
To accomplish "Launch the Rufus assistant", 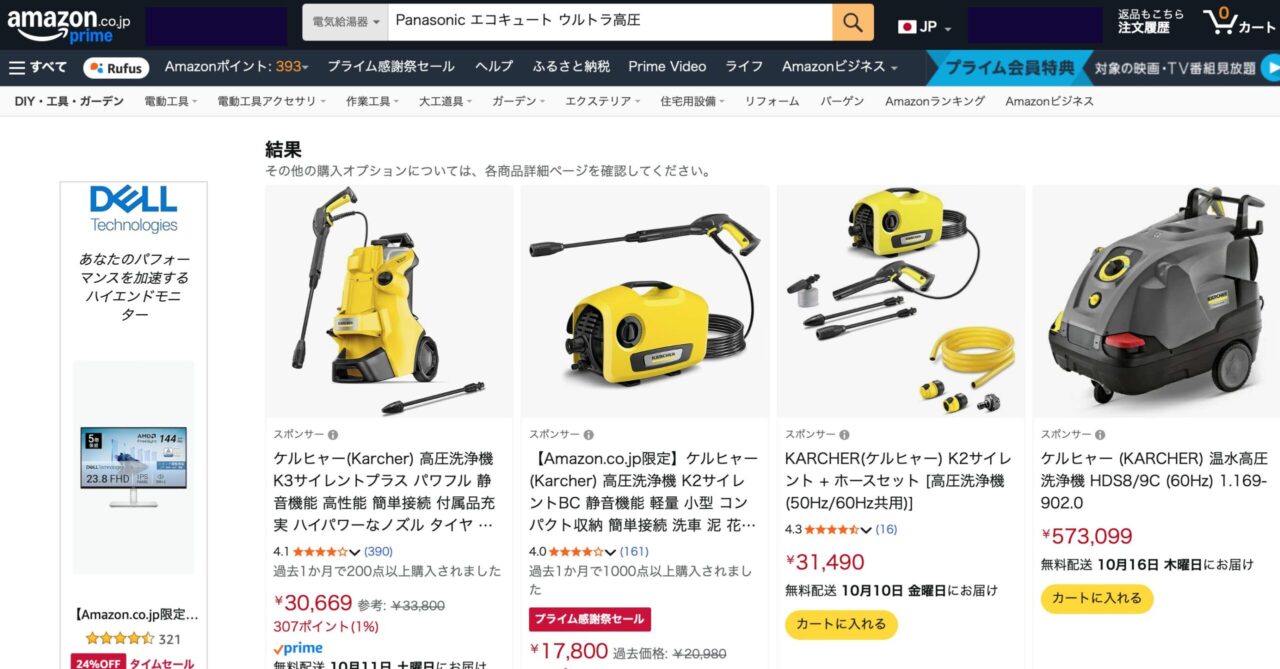I will (x=117, y=67).
